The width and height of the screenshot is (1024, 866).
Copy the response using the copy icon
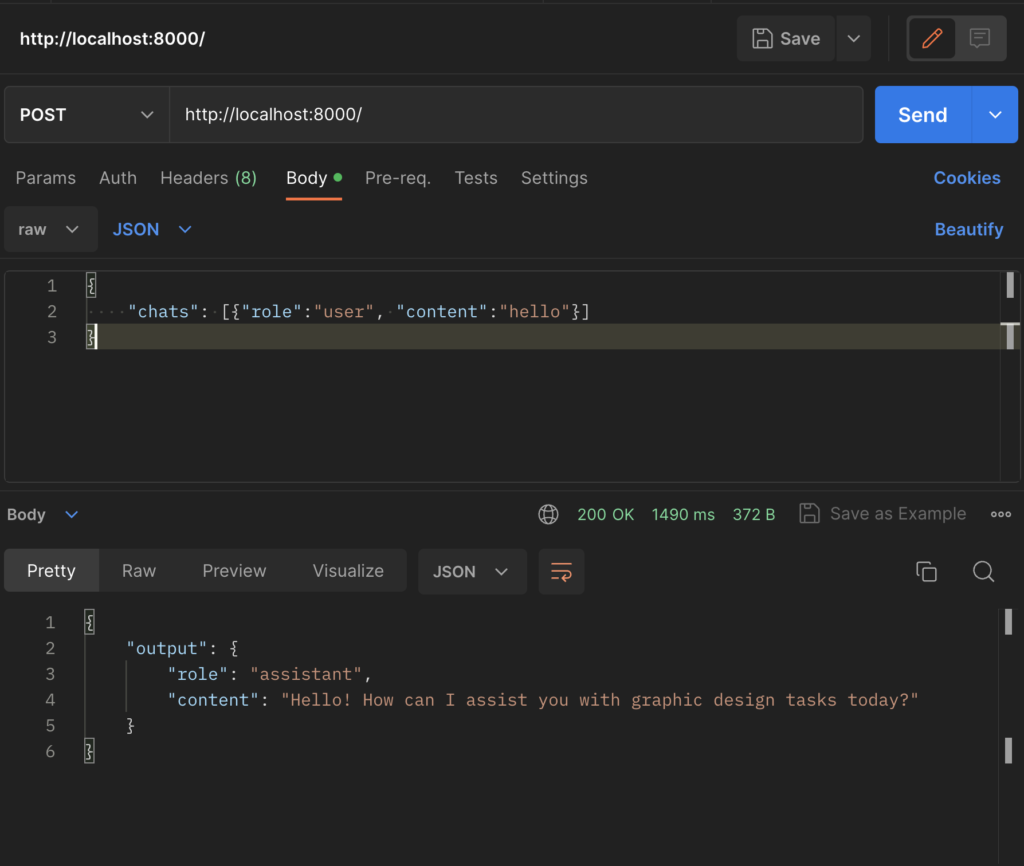tap(927, 572)
